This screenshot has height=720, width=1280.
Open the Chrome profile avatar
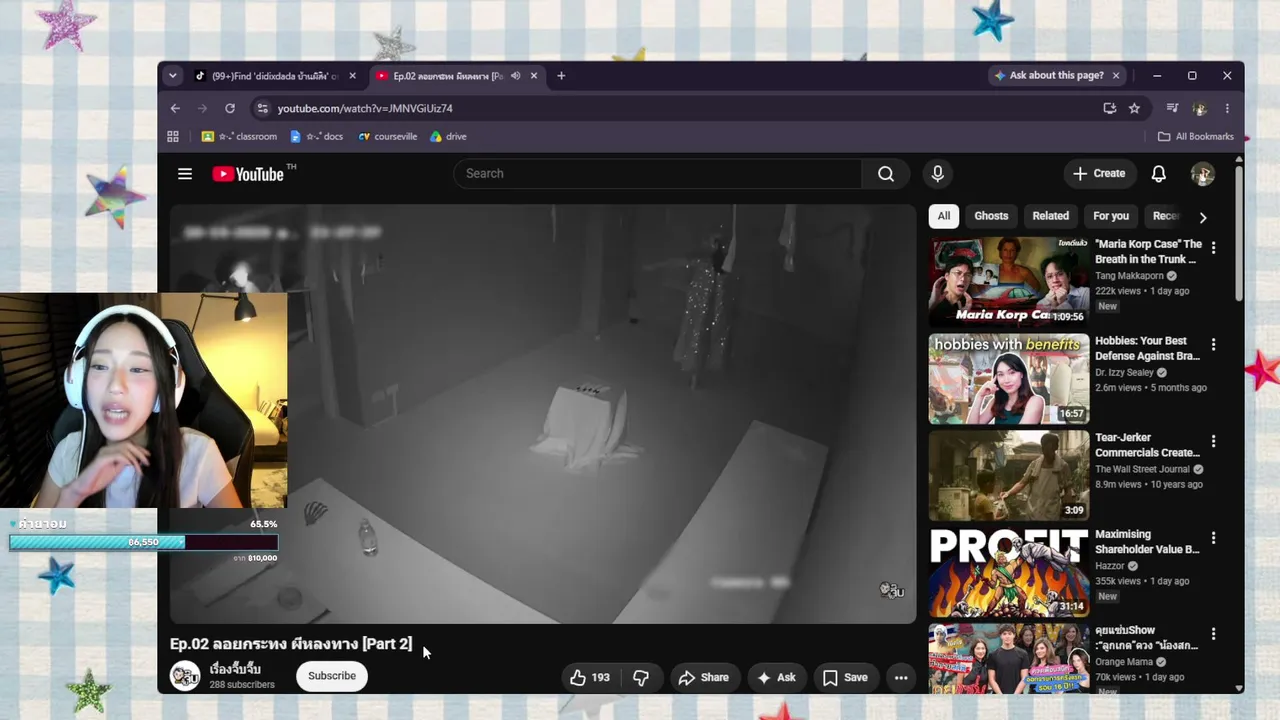click(1200, 108)
